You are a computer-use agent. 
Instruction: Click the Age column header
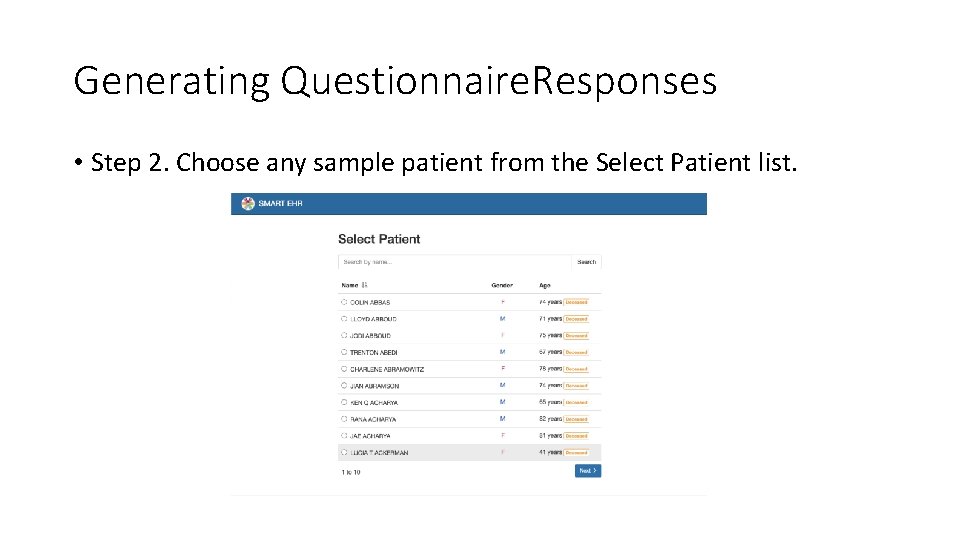click(545, 285)
